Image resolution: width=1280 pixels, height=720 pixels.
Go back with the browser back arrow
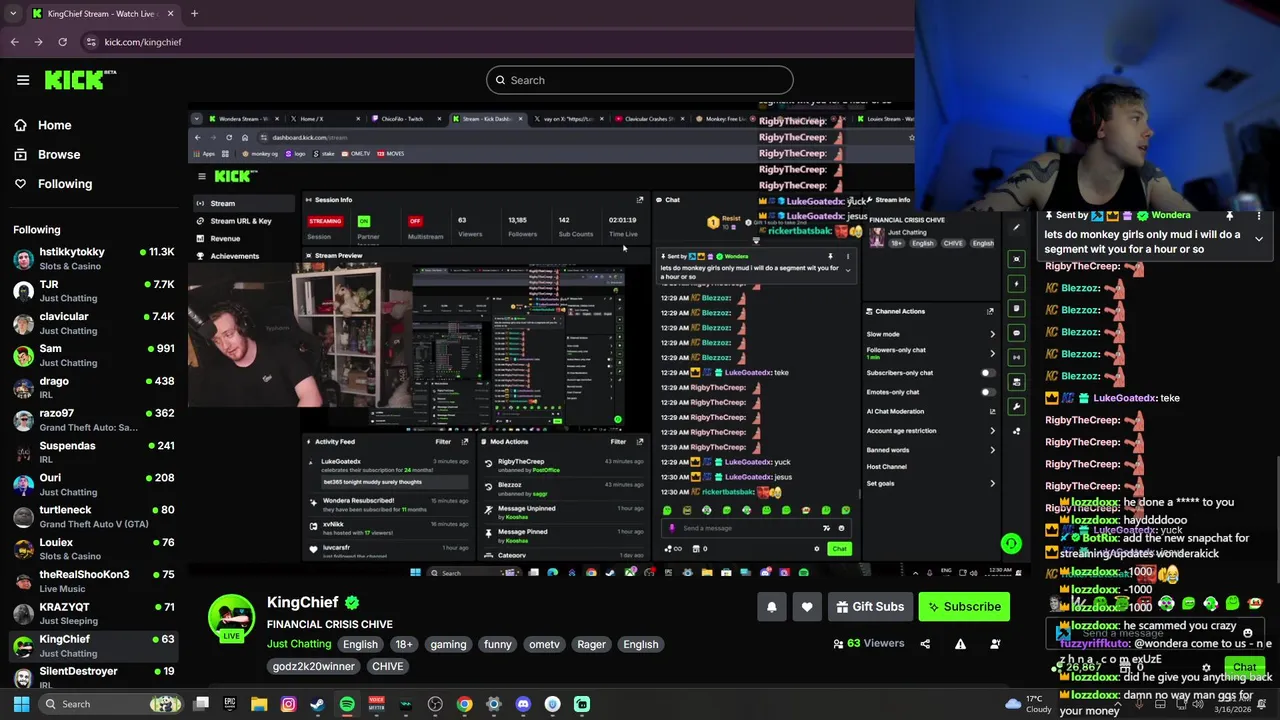(14, 42)
